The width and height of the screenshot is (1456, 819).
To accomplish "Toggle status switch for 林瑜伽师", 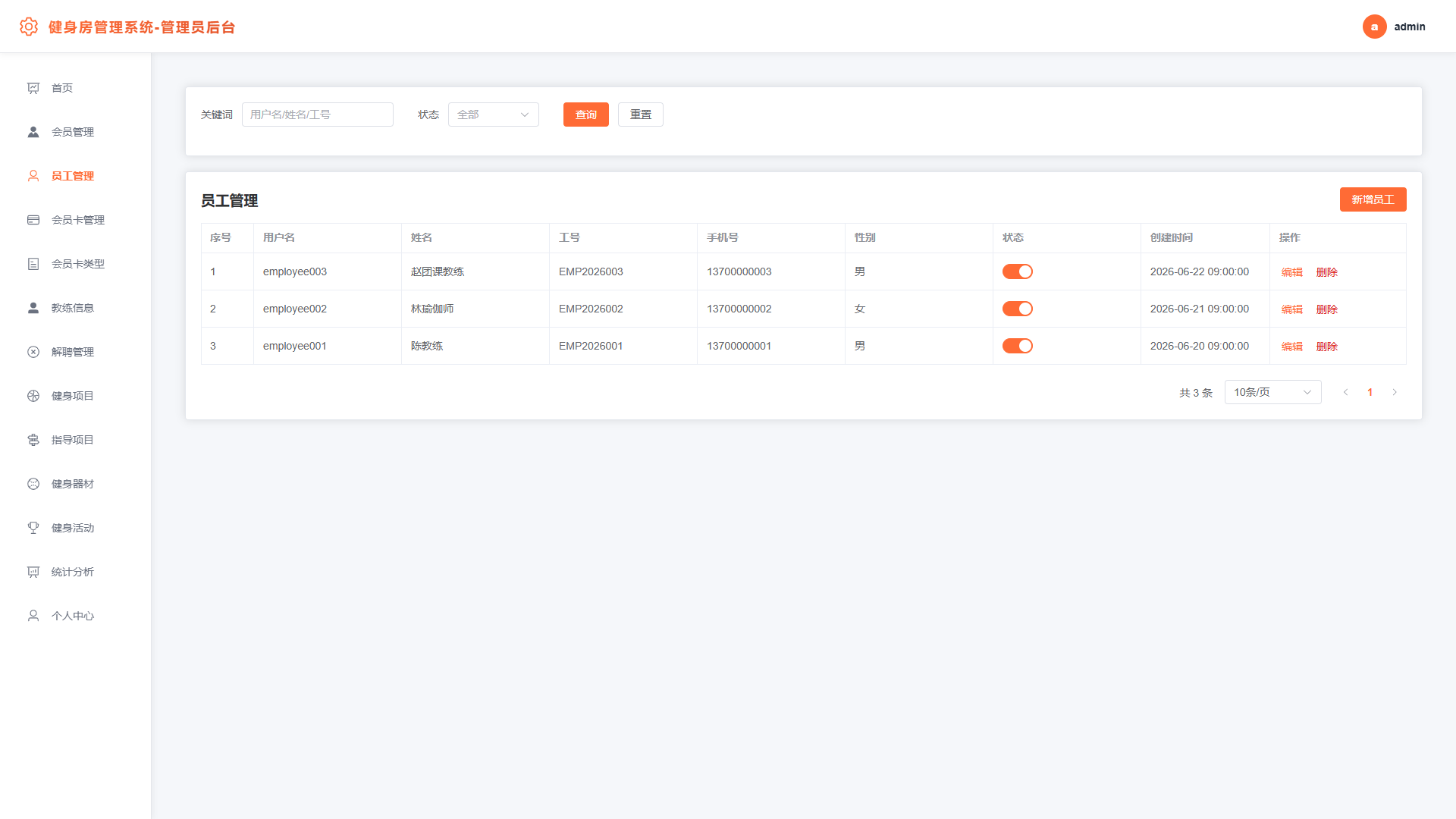I will pos(1018,309).
